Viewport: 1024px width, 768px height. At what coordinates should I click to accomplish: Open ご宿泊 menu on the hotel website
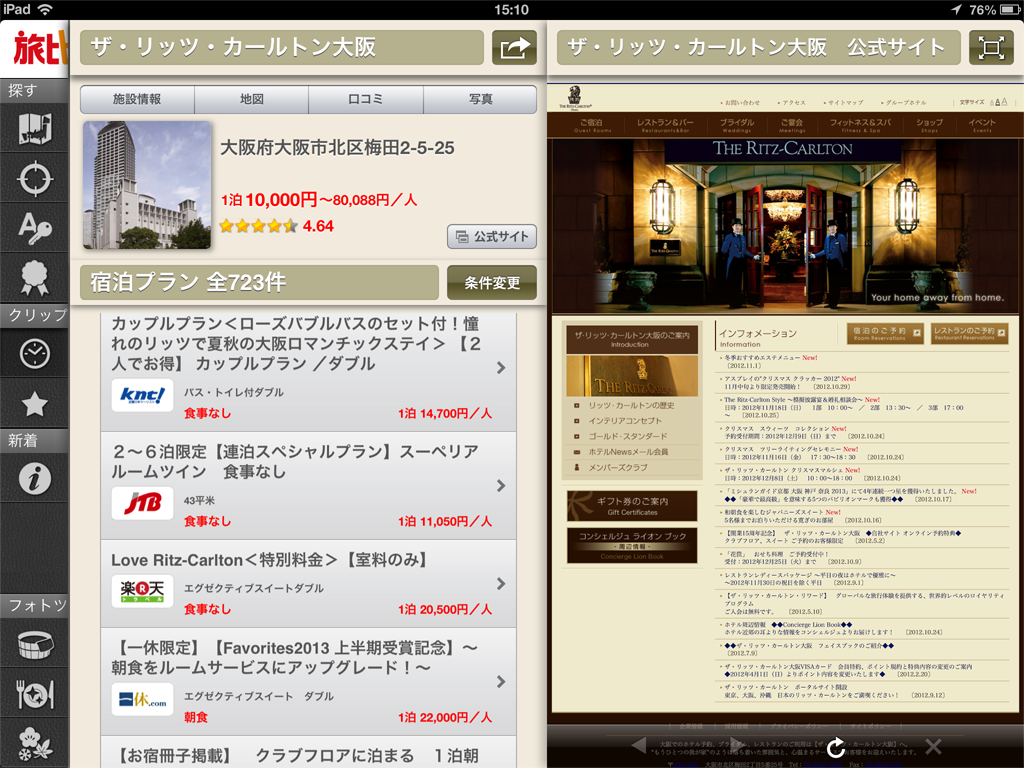coord(592,125)
